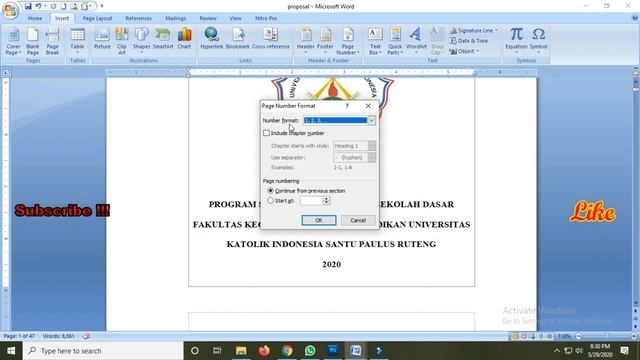The height and width of the screenshot is (360, 640).
Task: Insert a Bookmark
Action: (238, 39)
